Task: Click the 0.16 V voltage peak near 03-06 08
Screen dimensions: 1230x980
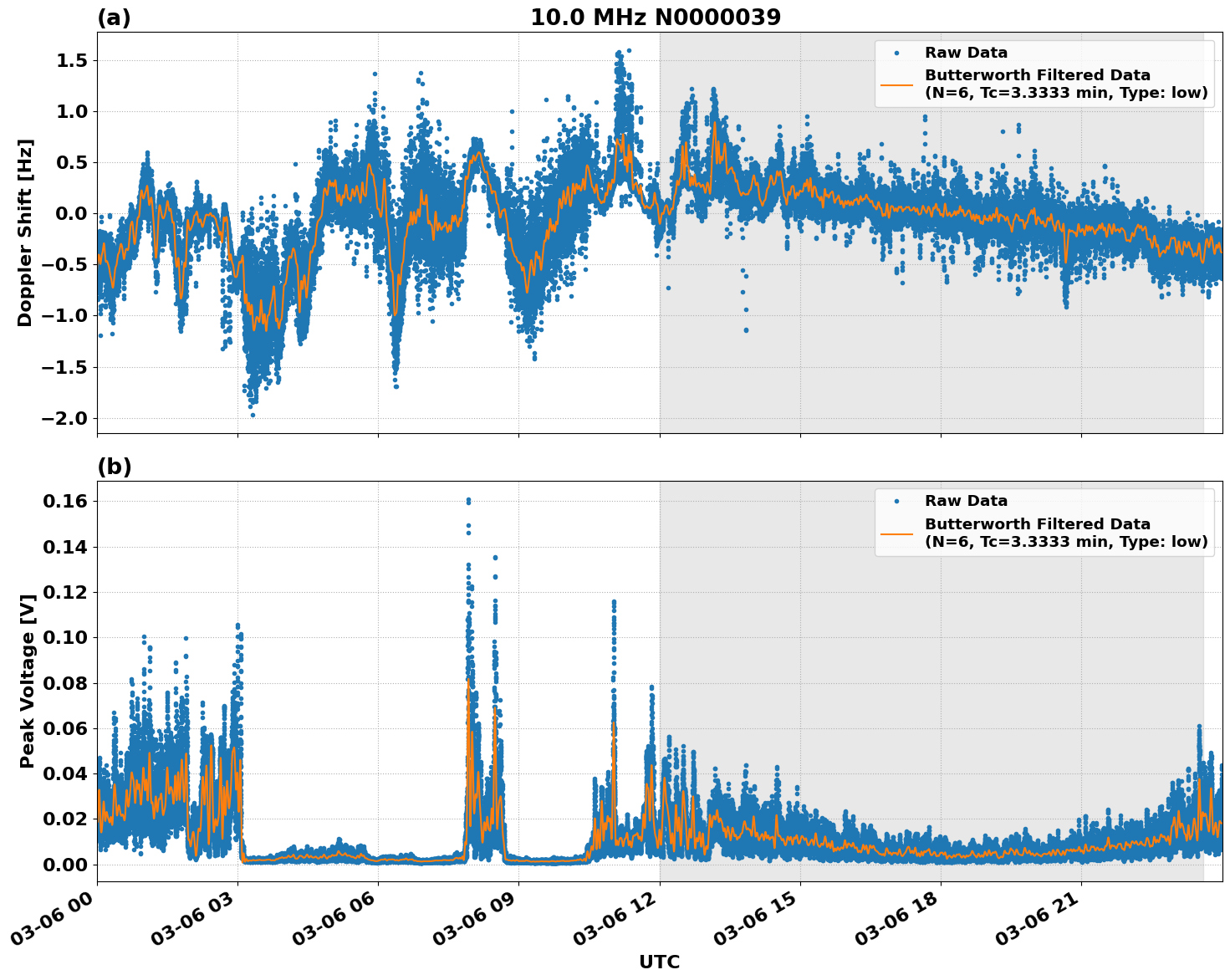Action: (468, 499)
